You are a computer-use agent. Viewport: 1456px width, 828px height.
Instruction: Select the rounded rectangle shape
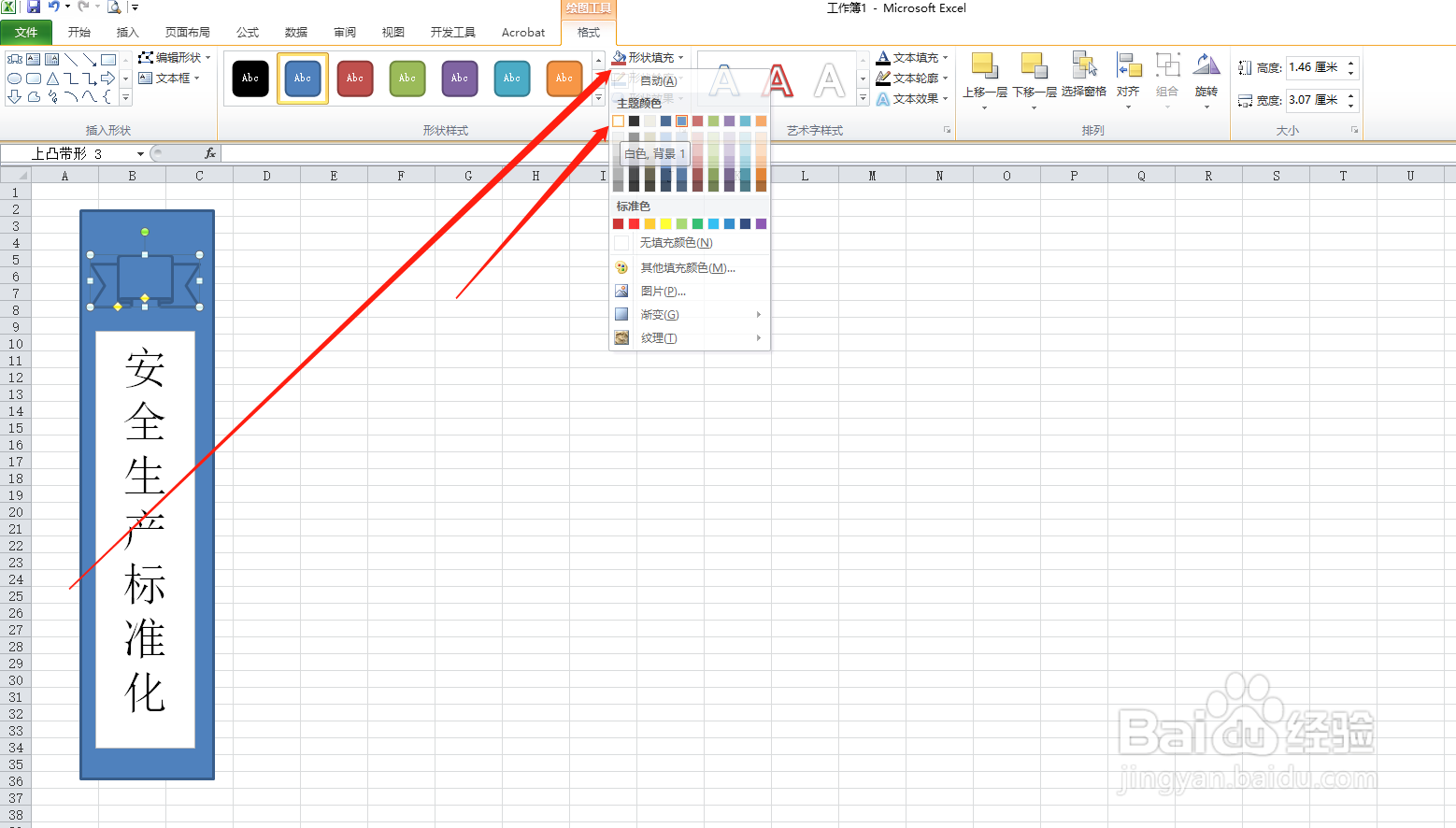[34, 79]
